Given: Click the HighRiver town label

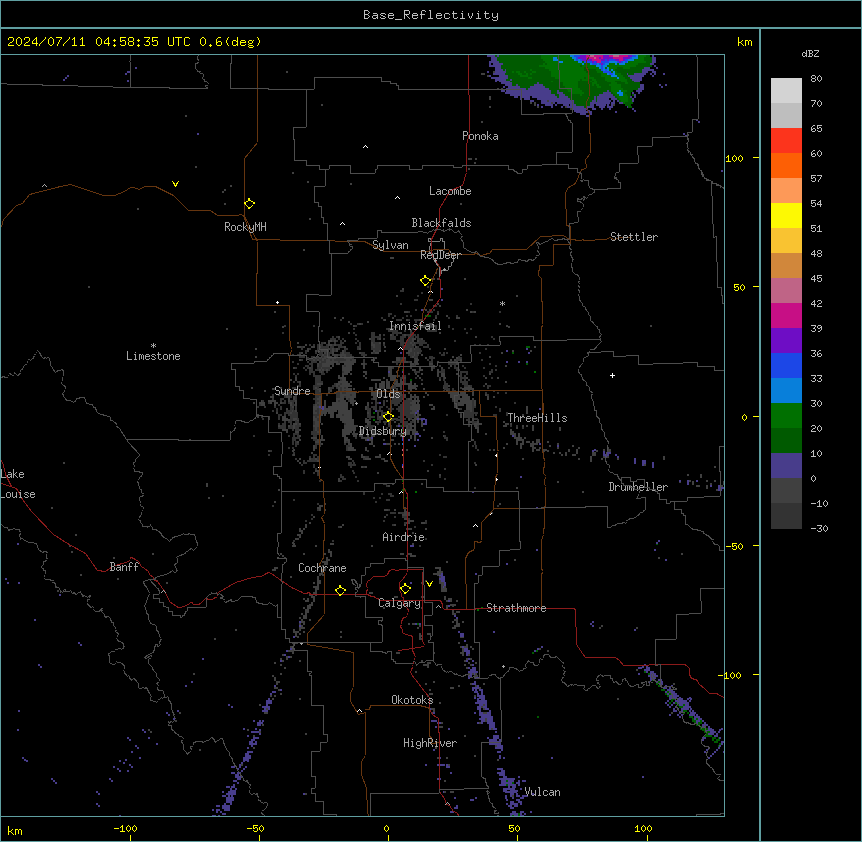Looking at the screenshot, I should 430,743.
